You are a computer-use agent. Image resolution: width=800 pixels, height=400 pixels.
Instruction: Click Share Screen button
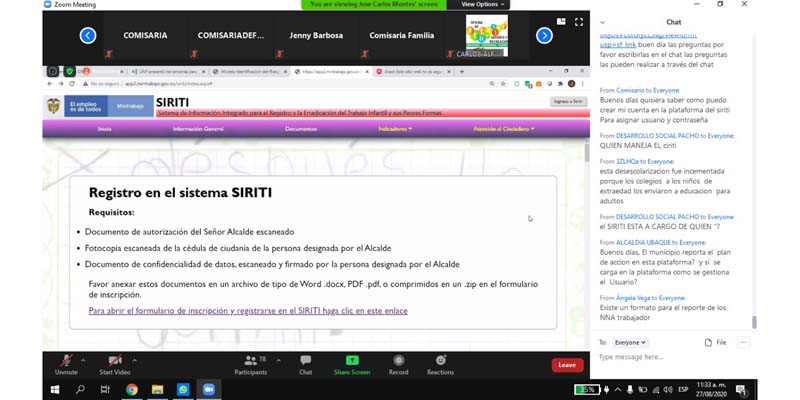pos(352,365)
